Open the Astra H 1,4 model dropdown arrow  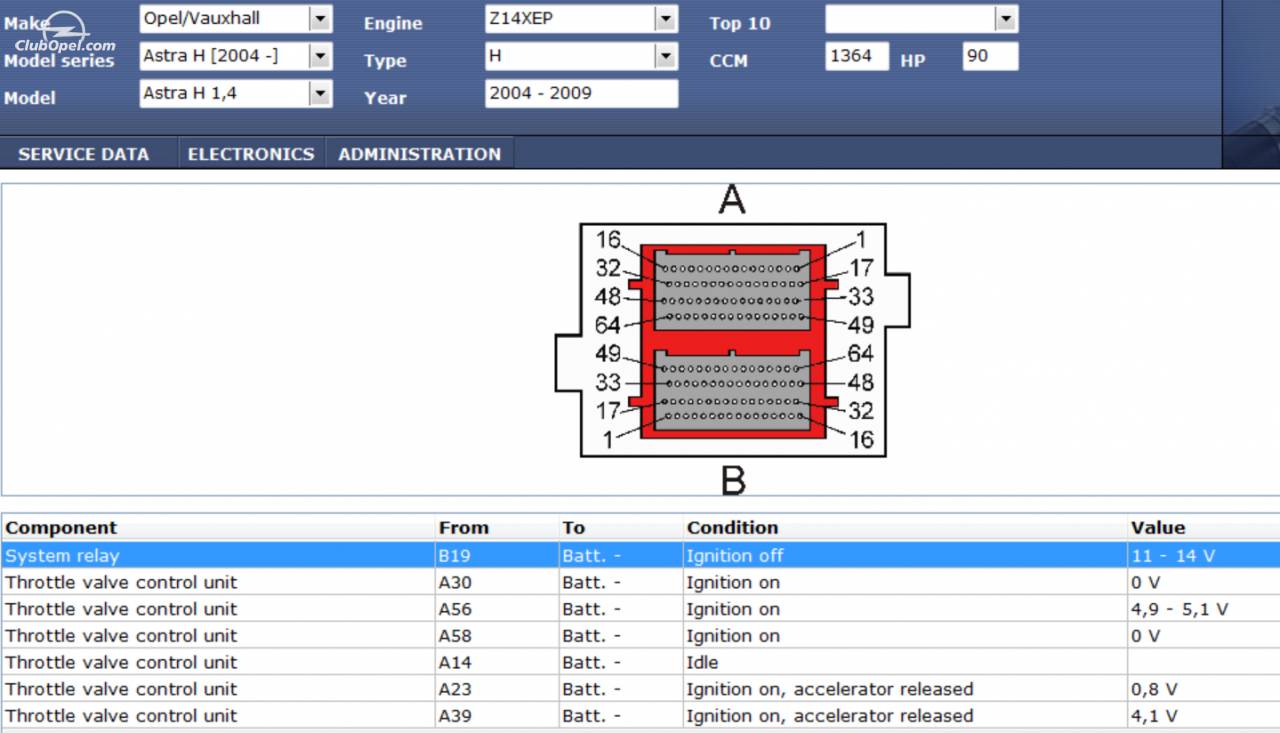pos(320,94)
